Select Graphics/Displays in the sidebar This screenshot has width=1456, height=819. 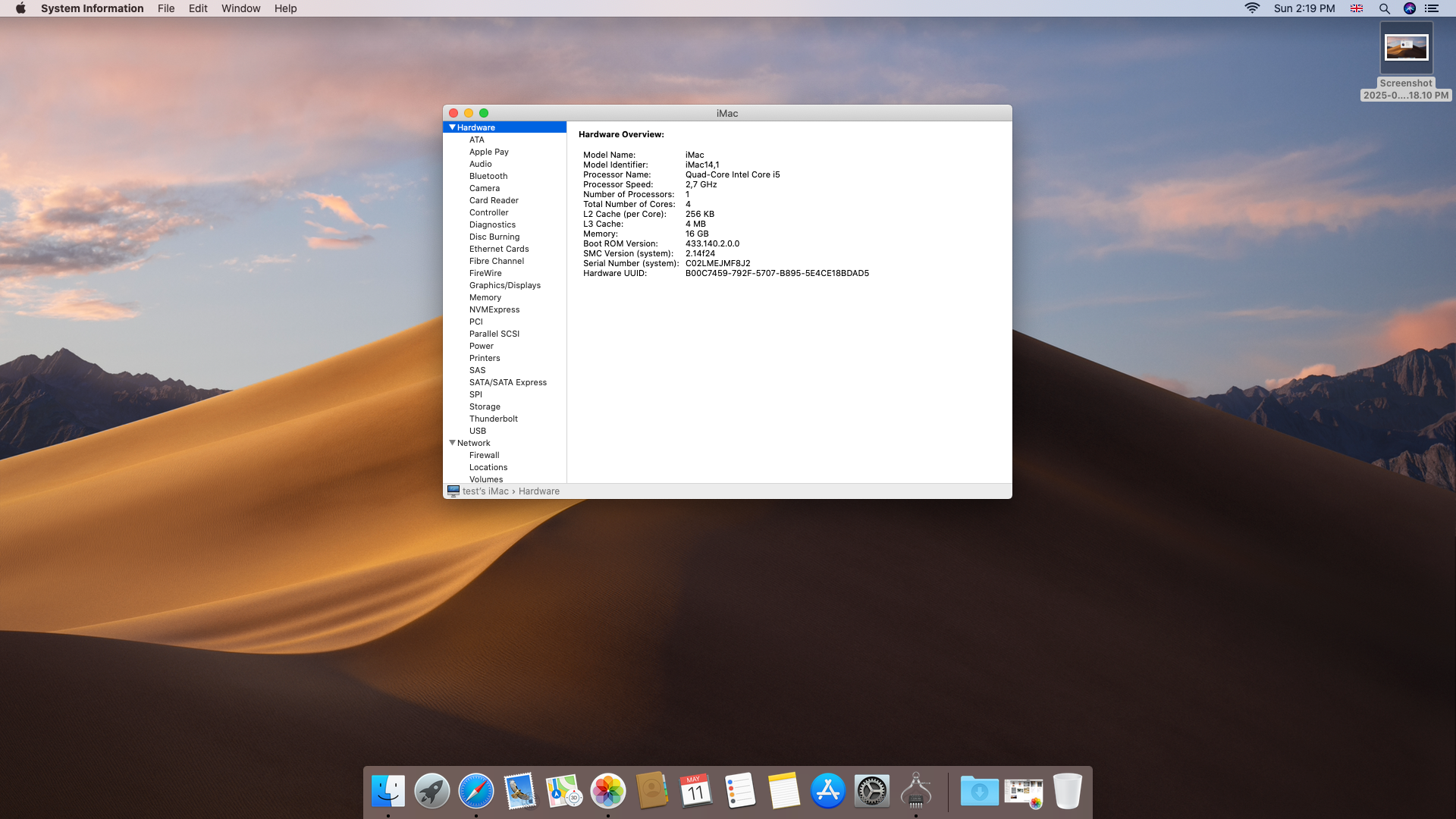504,285
